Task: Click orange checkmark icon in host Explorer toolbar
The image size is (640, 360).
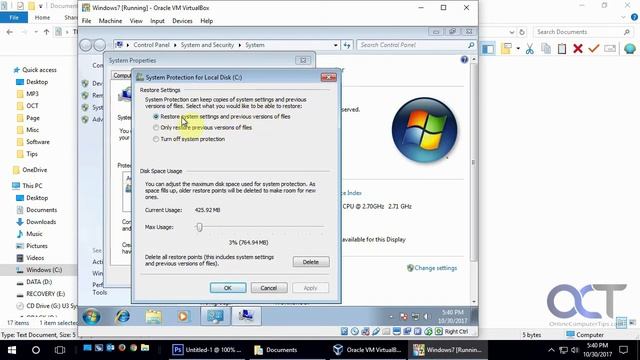Action: pos(593,49)
